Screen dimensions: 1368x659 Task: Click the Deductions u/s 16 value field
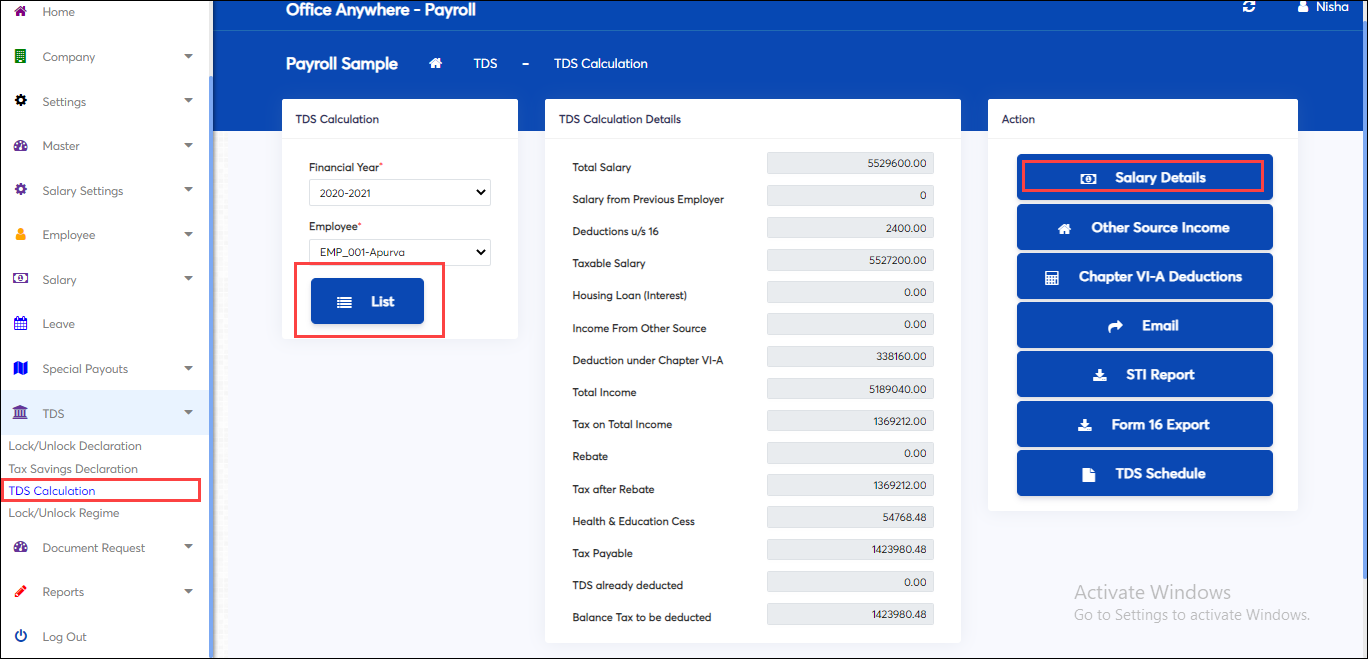[x=850, y=228]
